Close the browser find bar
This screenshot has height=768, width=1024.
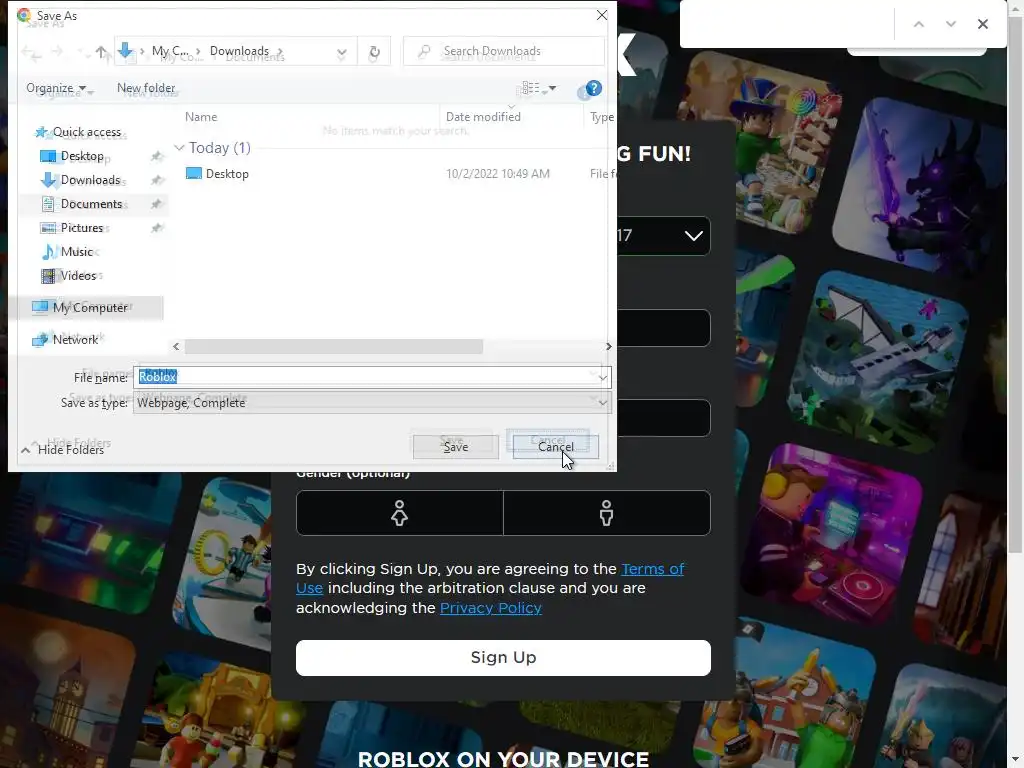tap(983, 24)
